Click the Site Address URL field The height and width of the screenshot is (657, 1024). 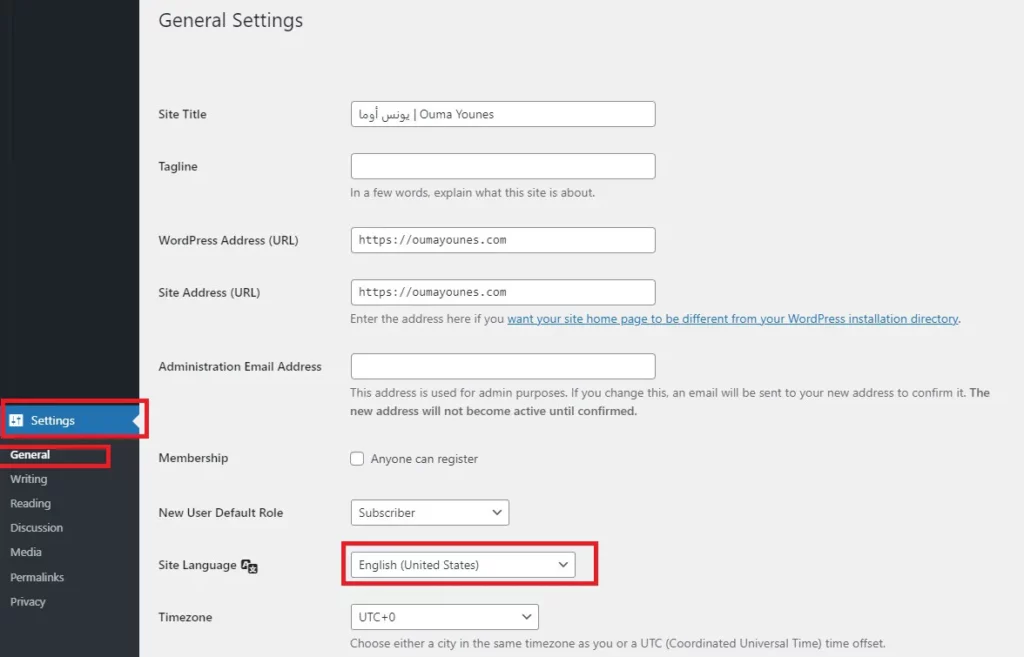coord(503,293)
